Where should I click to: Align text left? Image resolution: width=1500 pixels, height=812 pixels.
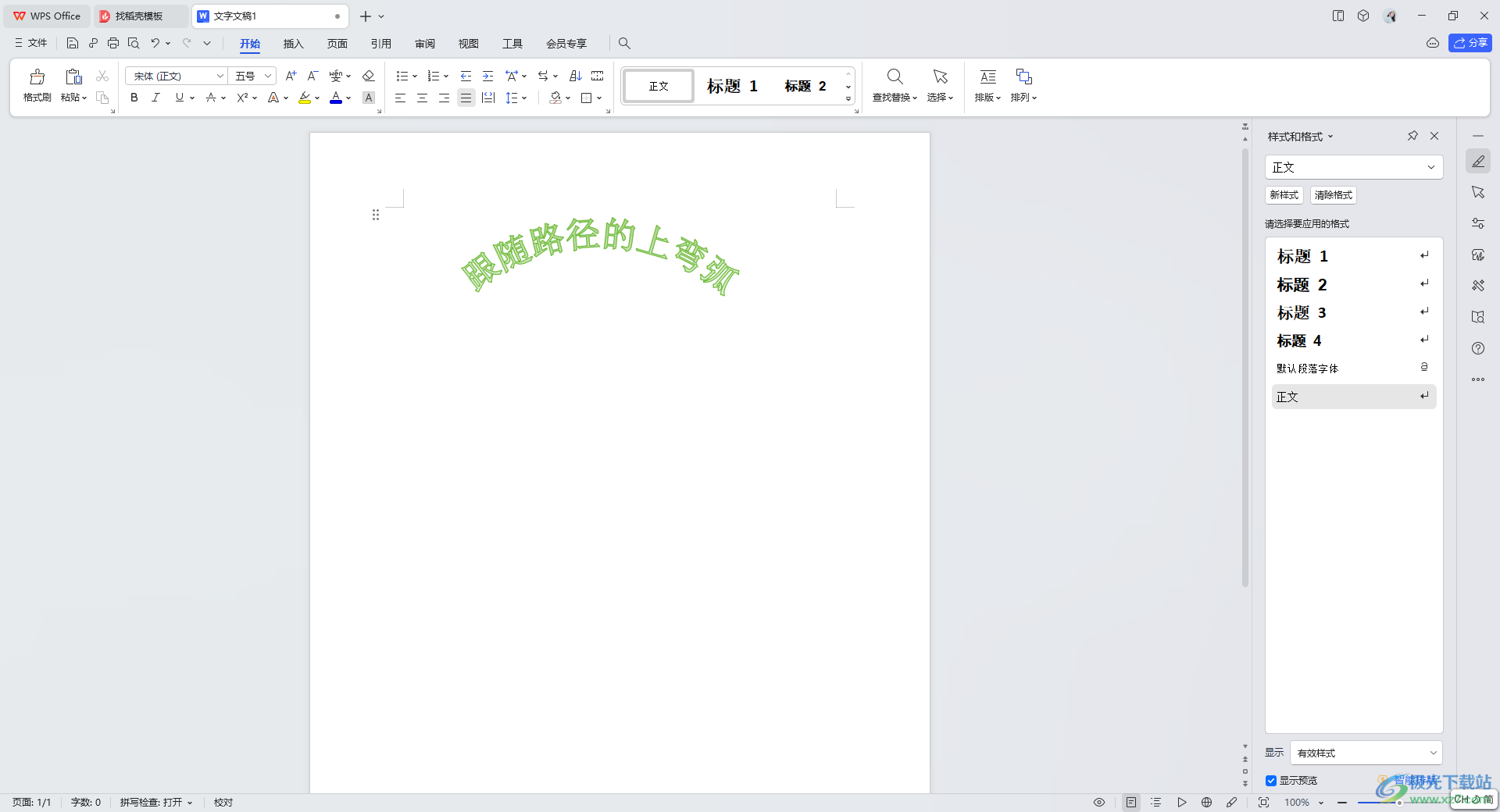(400, 98)
